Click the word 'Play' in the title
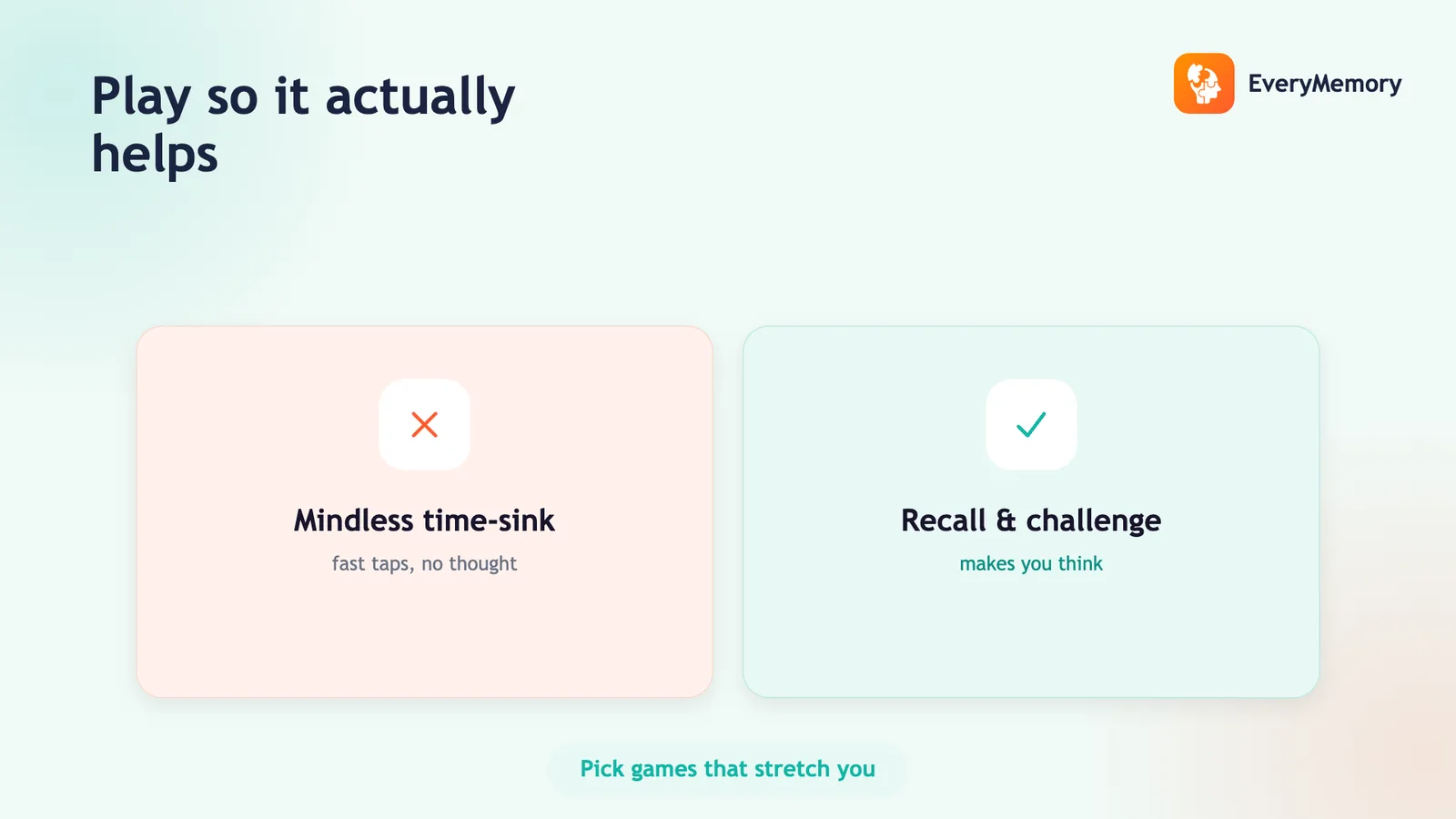Image resolution: width=1456 pixels, height=819 pixels. 141,96
